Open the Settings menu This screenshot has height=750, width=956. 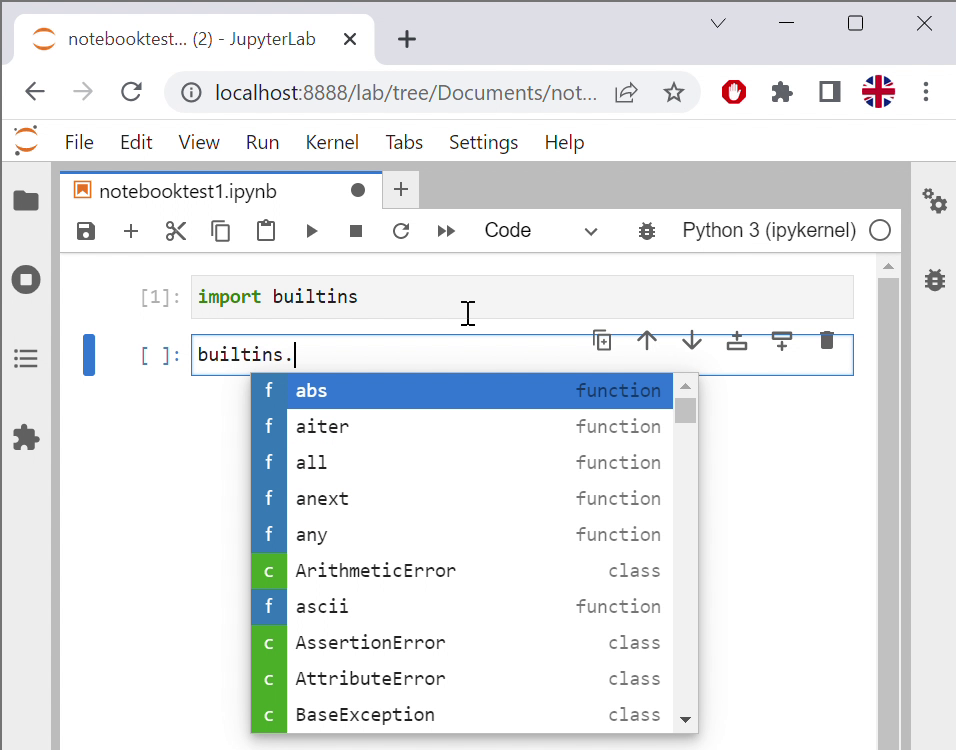[483, 142]
